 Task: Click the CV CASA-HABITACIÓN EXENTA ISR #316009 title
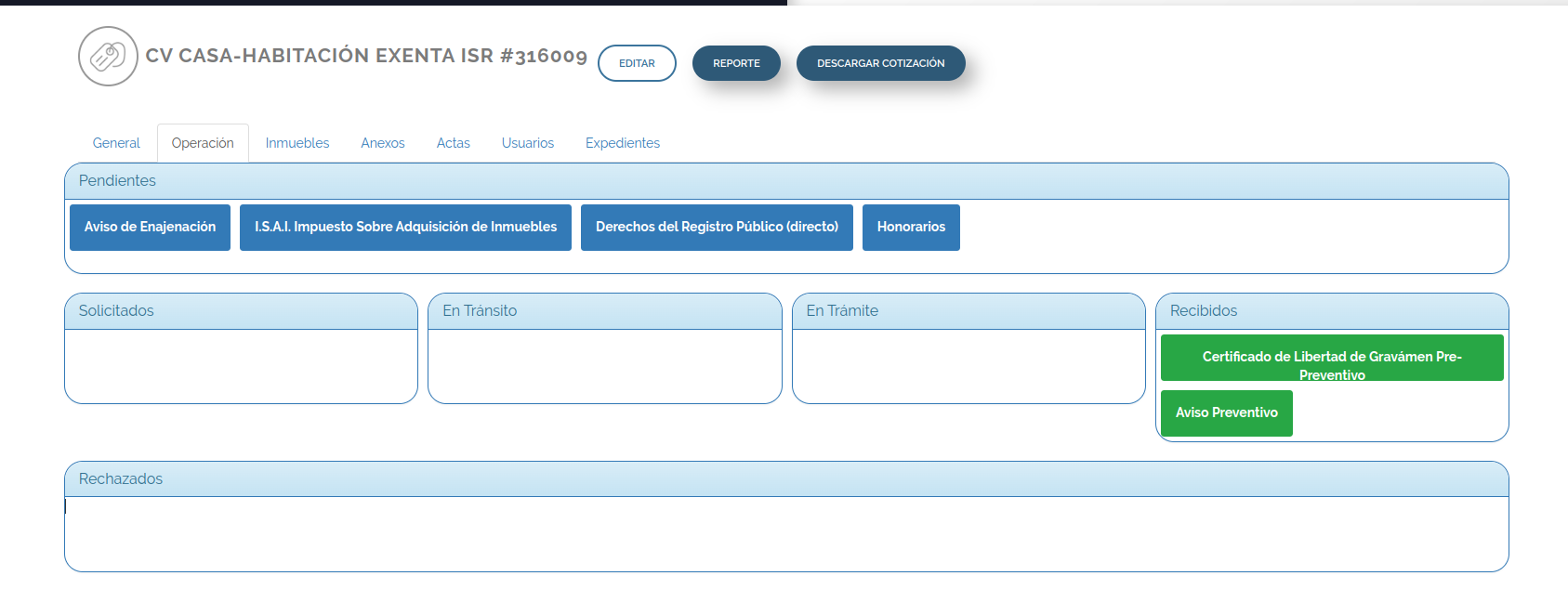pos(366,56)
